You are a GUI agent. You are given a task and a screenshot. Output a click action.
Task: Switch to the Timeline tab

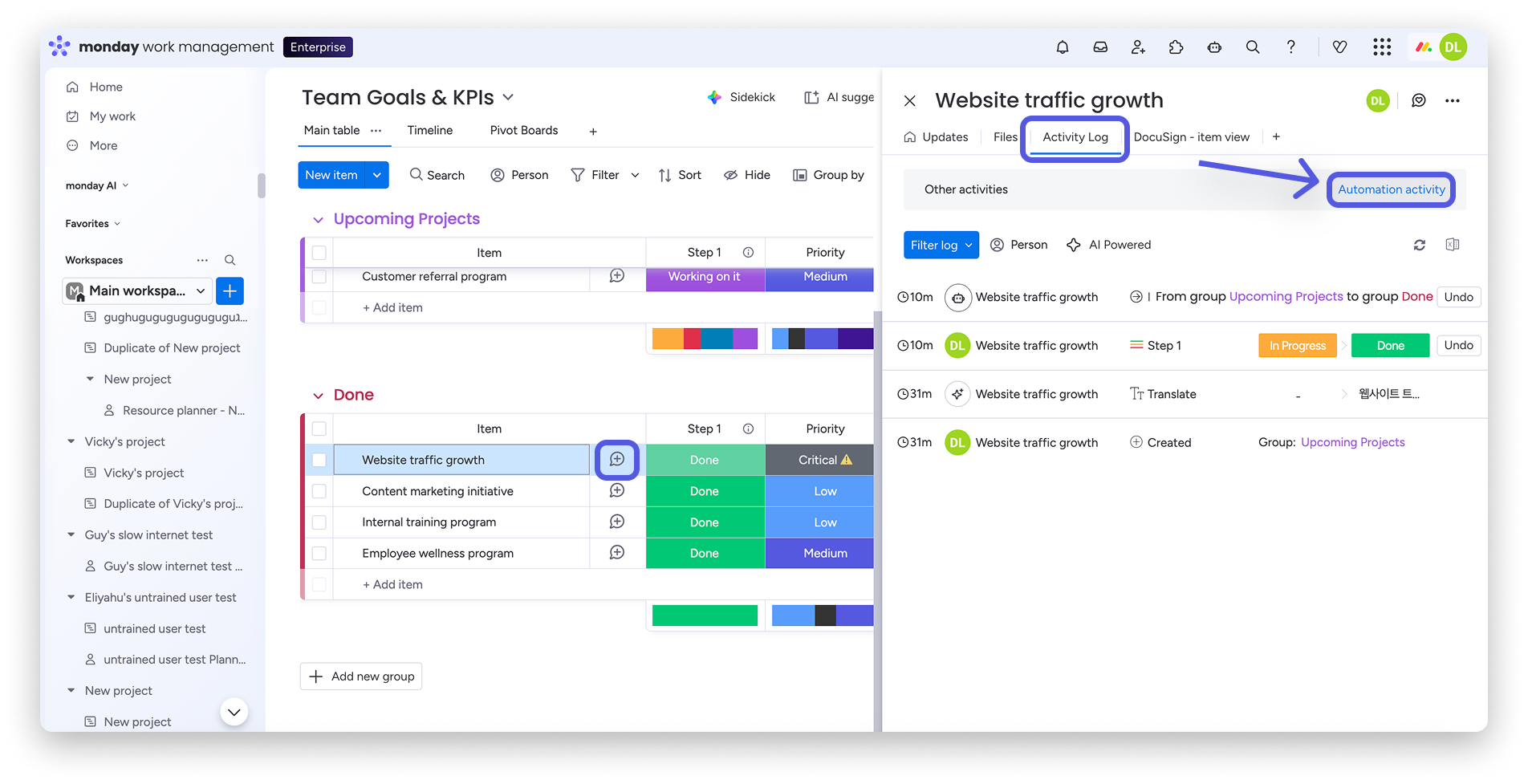[429, 130]
